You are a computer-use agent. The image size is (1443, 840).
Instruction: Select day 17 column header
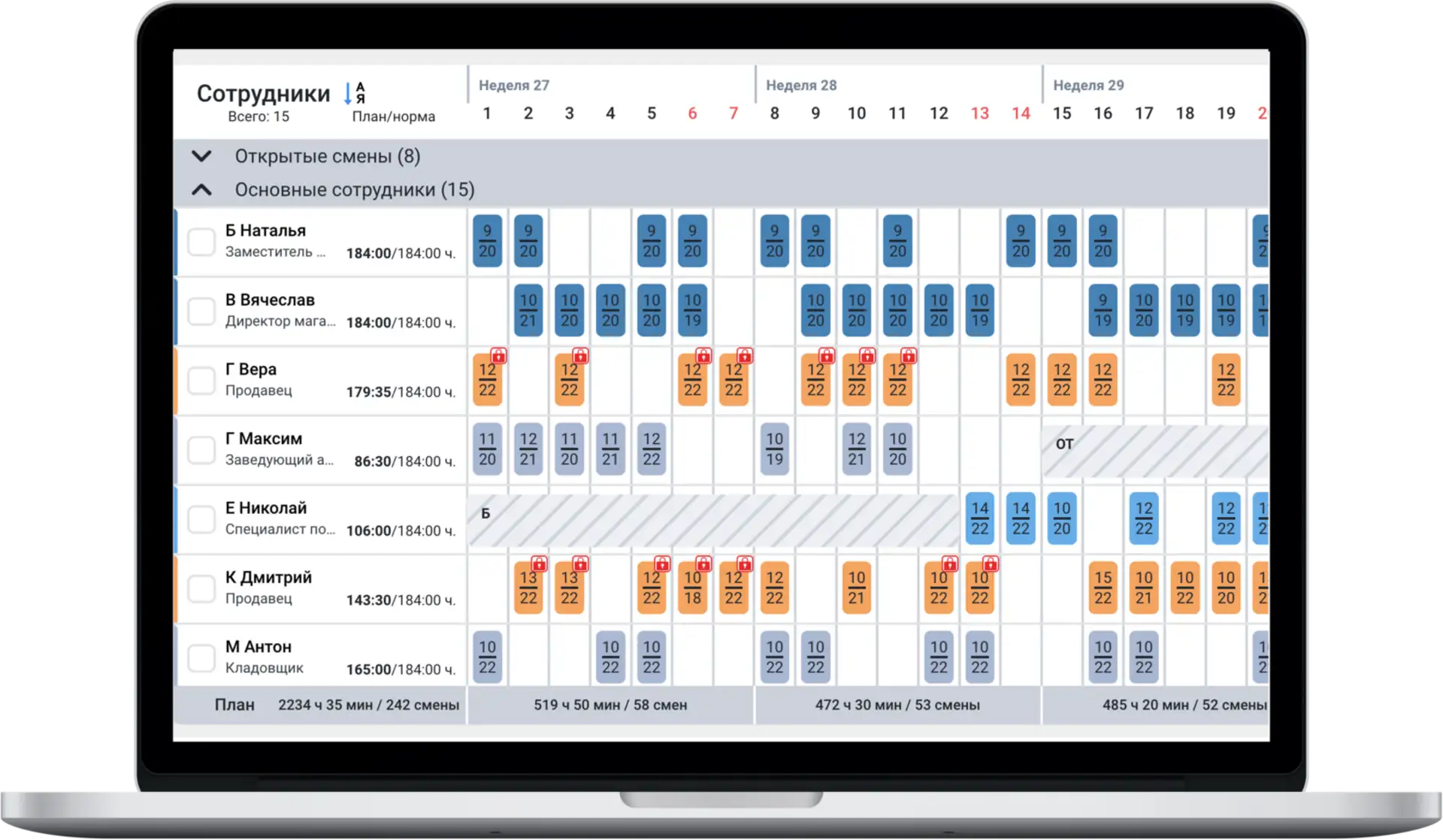1144,113
